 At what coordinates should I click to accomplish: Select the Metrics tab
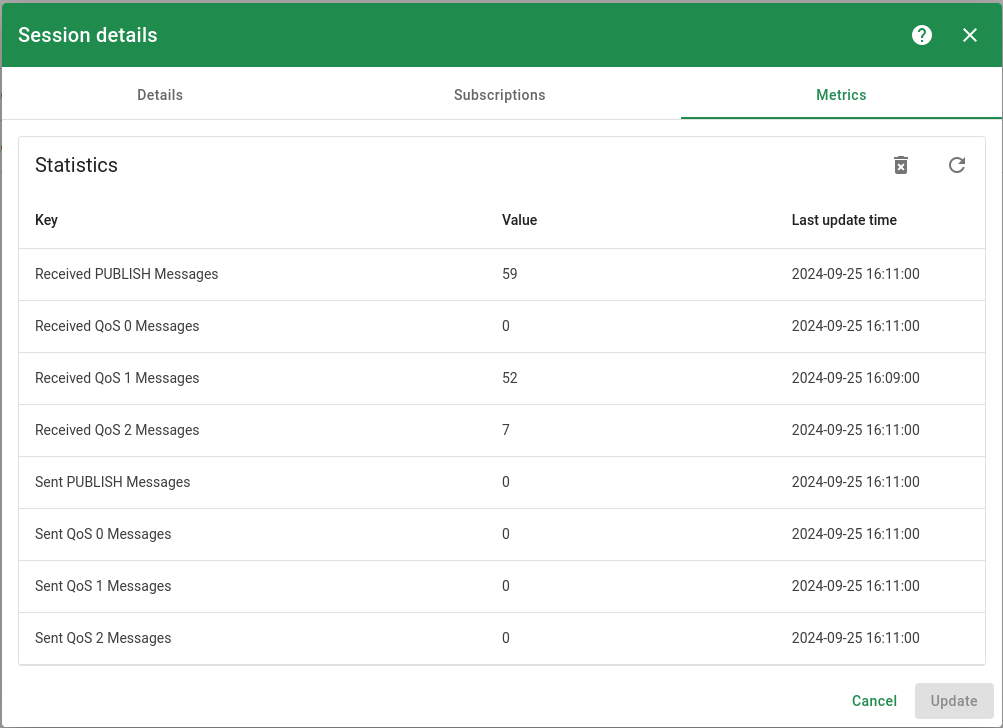pyautogui.click(x=841, y=95)
